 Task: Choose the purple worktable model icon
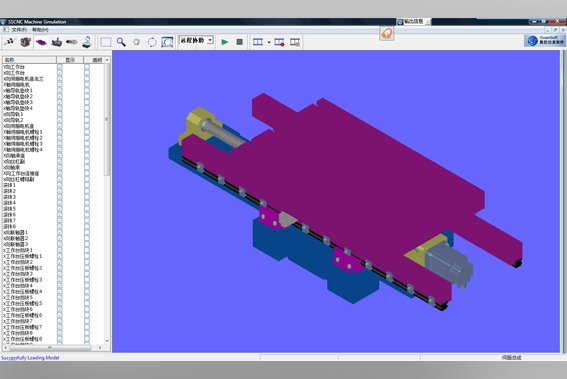click(x=41, y=42)
